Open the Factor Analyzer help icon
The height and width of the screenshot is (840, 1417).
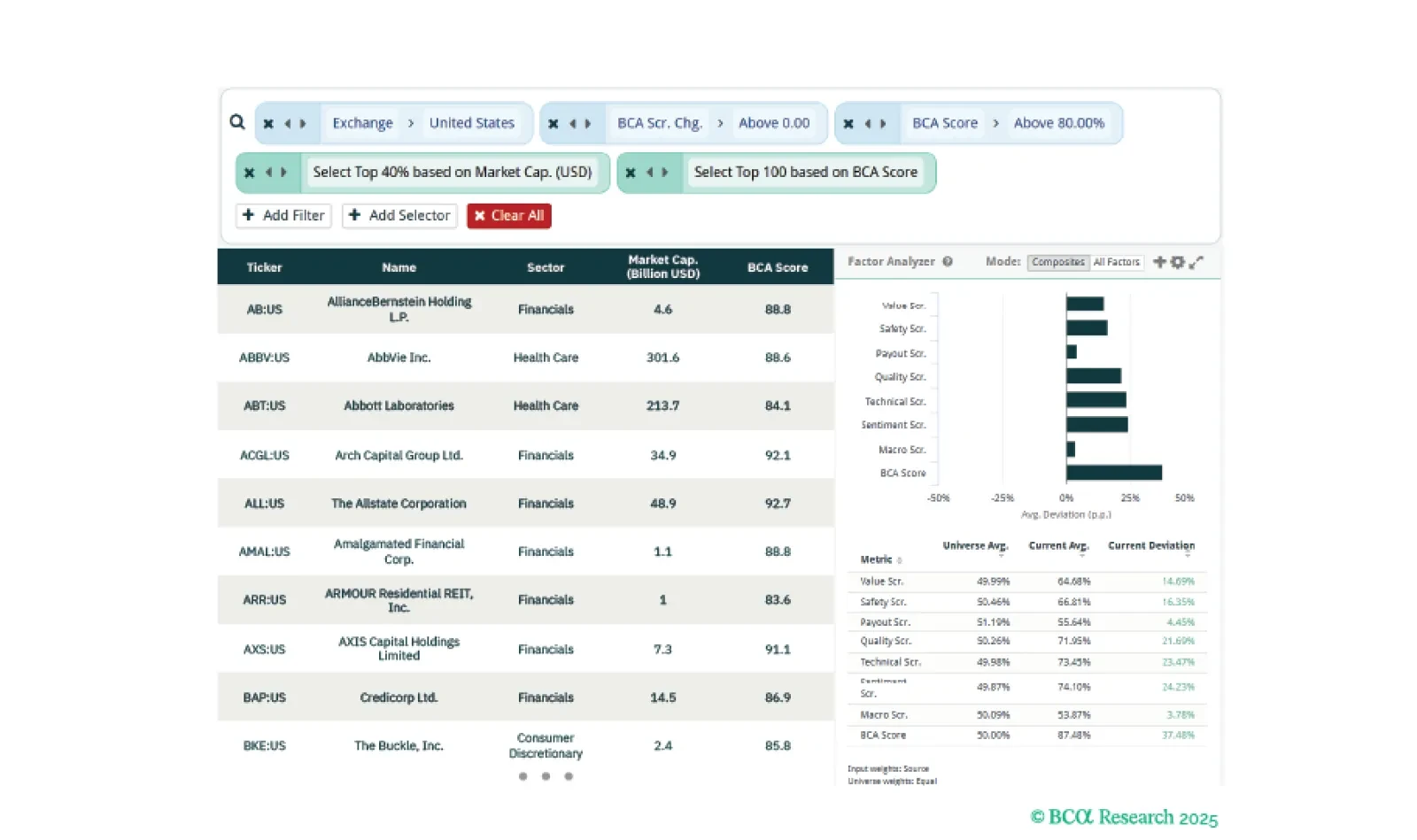[x=948, y=262]
